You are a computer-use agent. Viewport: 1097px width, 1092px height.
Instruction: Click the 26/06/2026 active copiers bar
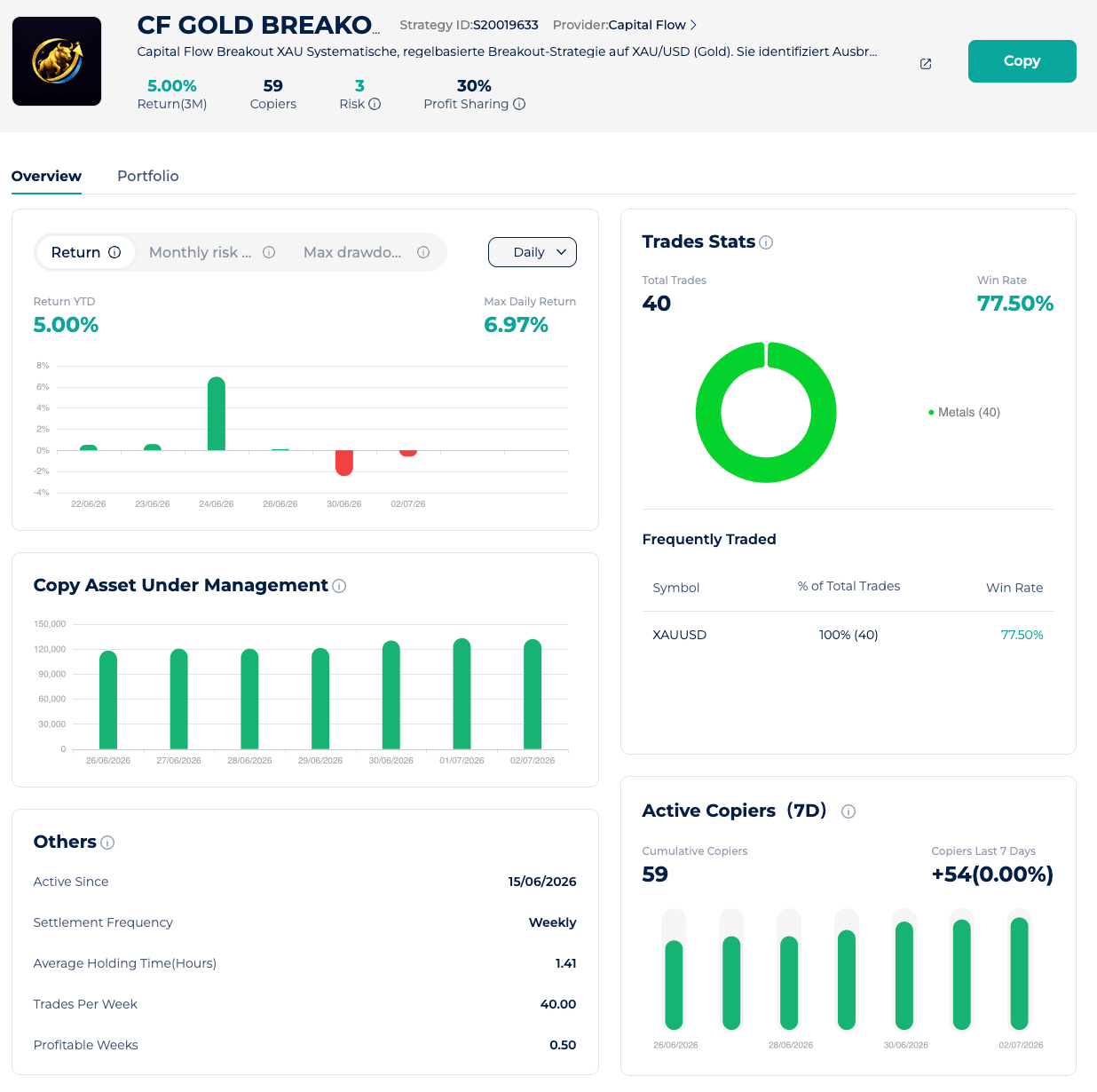pyautogui.click(x=674, y=985)
